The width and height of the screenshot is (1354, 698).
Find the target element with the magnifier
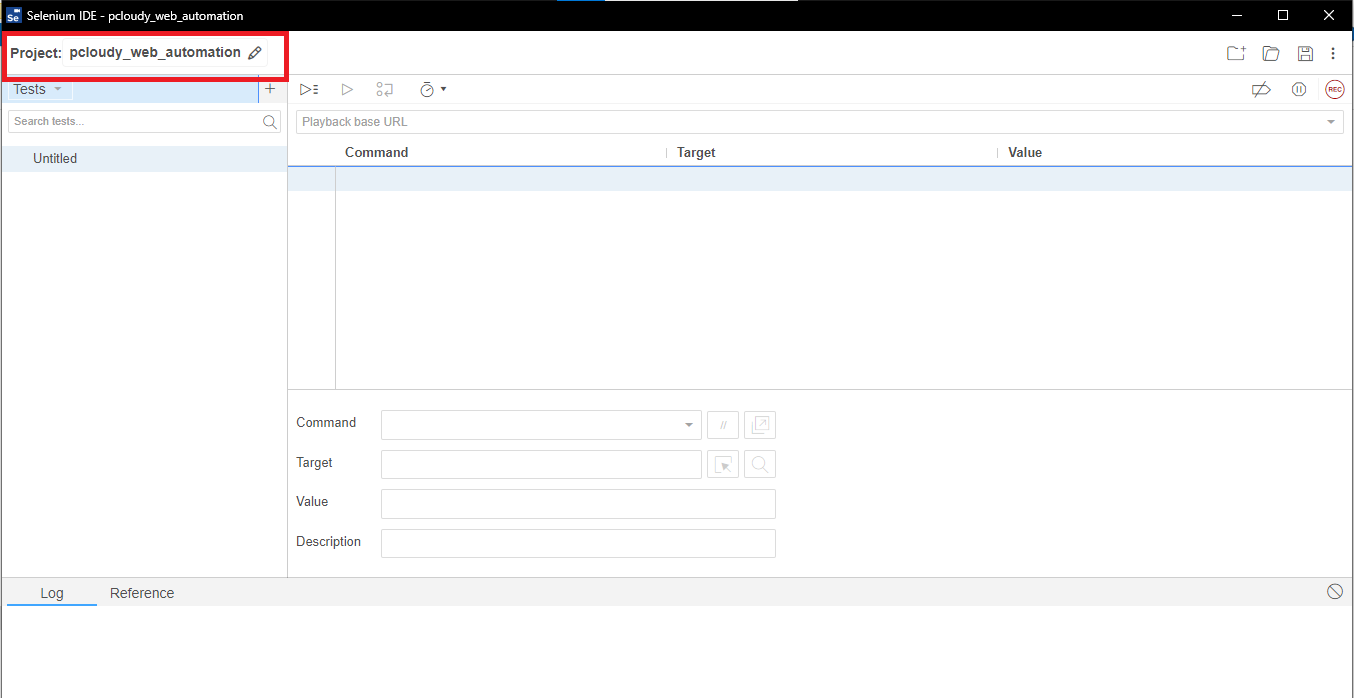tap(759, 464)
